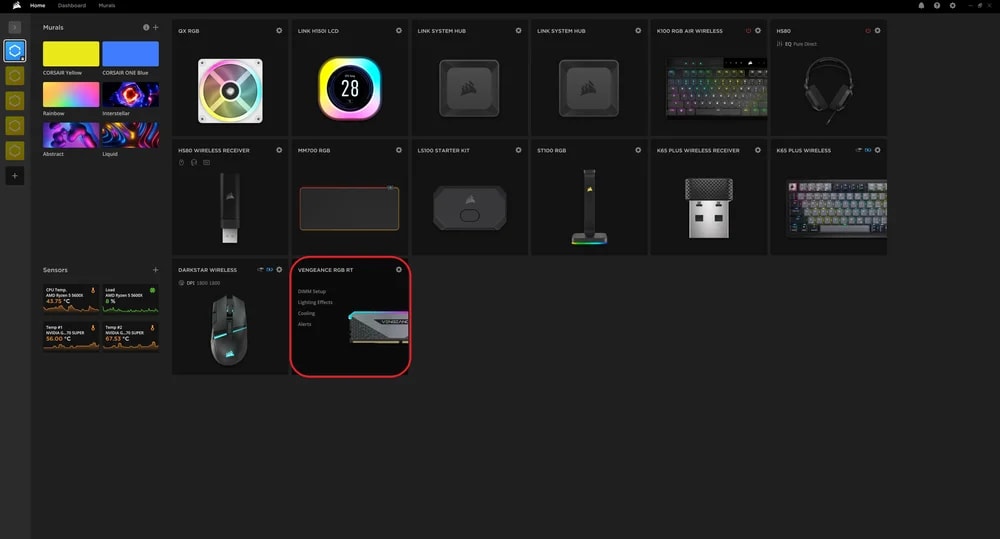Open the LS100 STARTER KIT settings gear
Screen dimensions: 1000x539
click(518, 150)
